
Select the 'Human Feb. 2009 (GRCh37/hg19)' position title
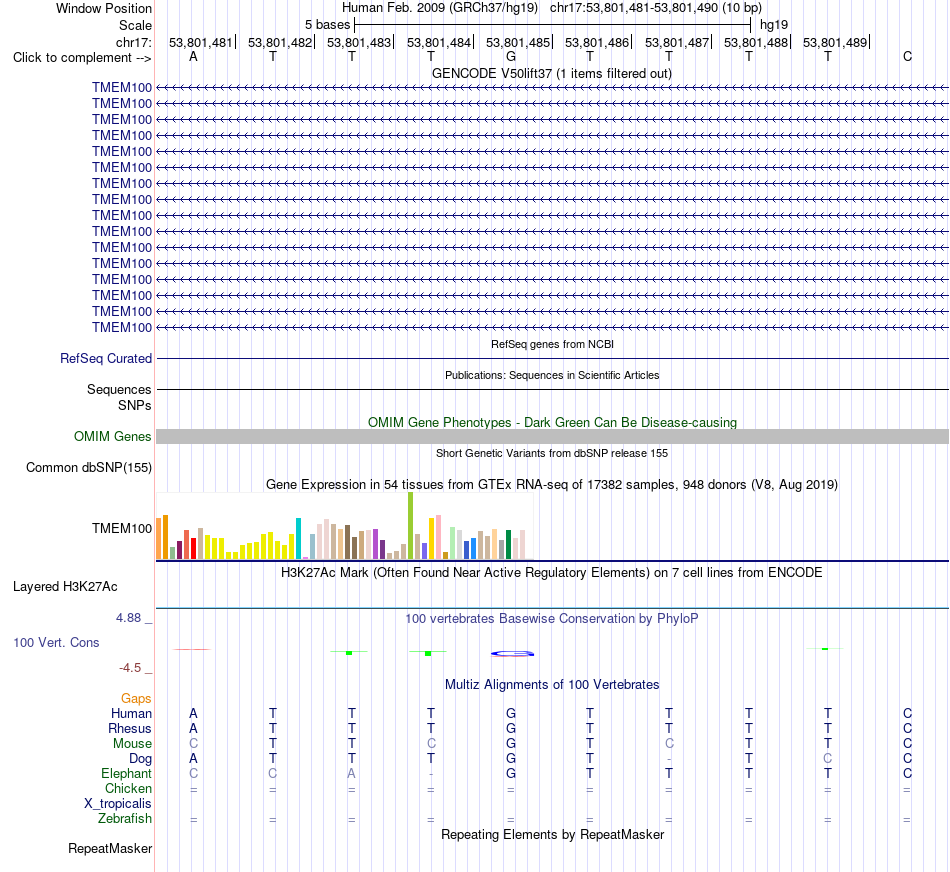440,8
